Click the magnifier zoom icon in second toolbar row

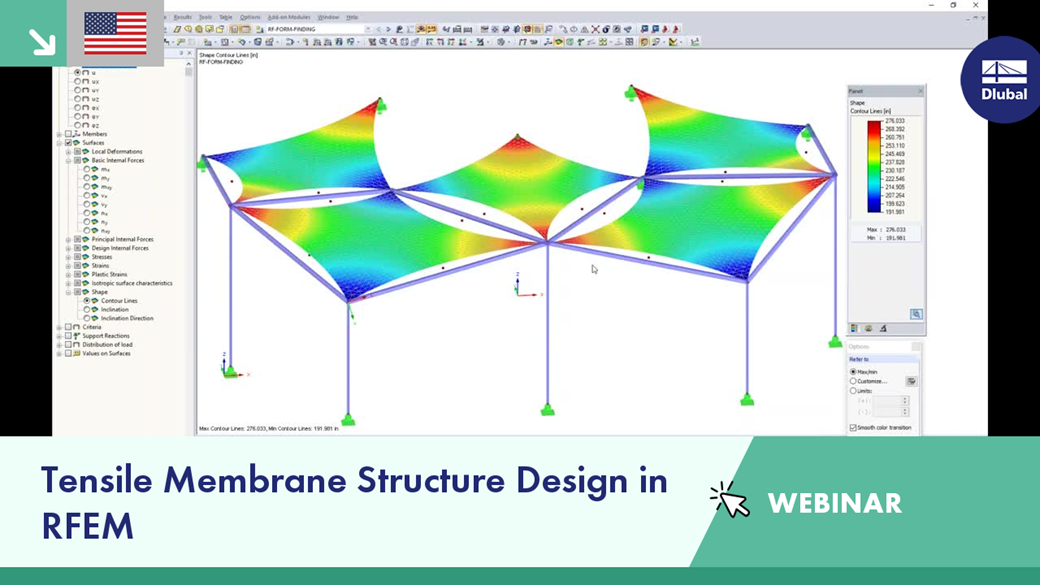pos(383,42)
